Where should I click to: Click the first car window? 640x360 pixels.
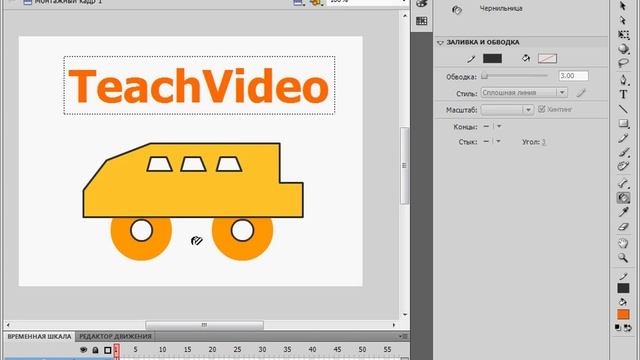tap(160, 164)
